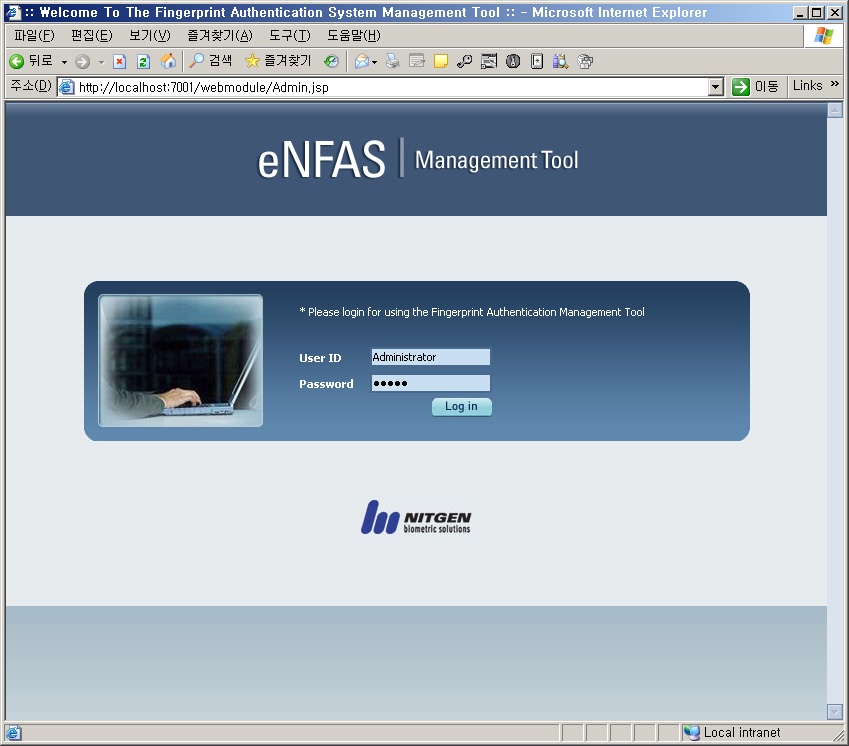The height and width of the screenshot is (746, 849).
Task: Click the Log in button
Action: point(461,407)
